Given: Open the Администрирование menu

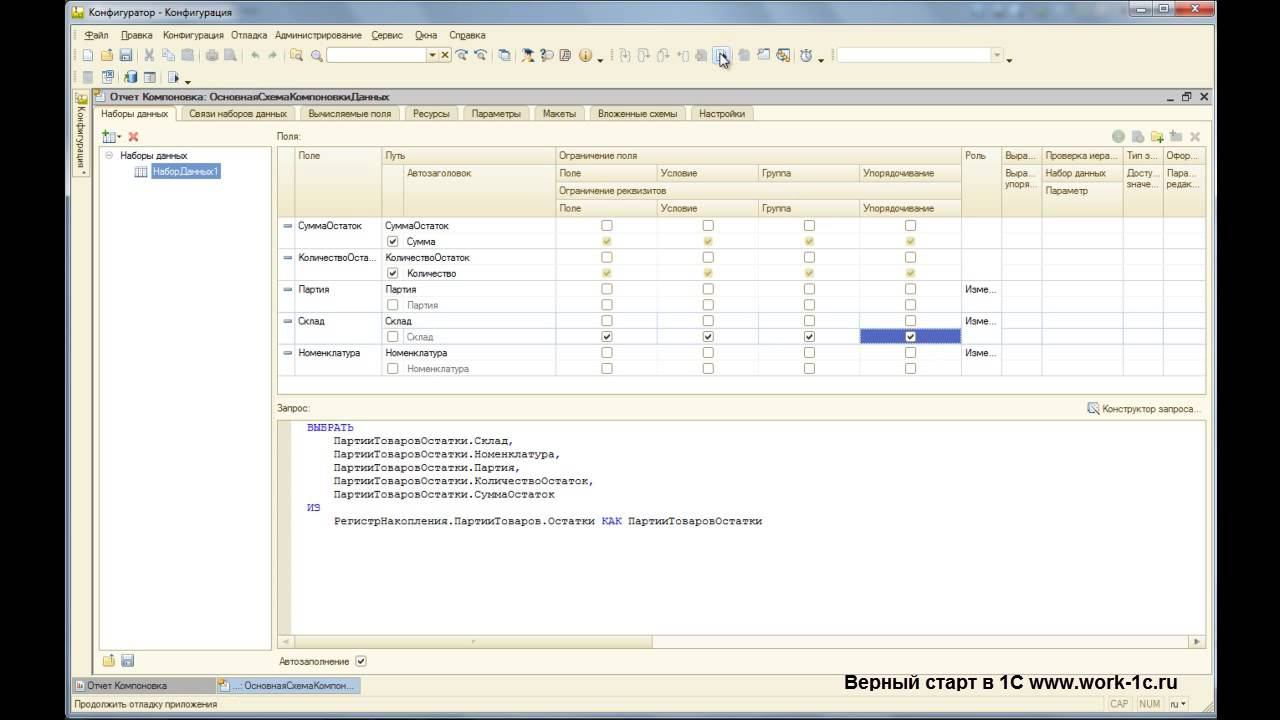Looking at the screenshot, I should click(318, 35).
